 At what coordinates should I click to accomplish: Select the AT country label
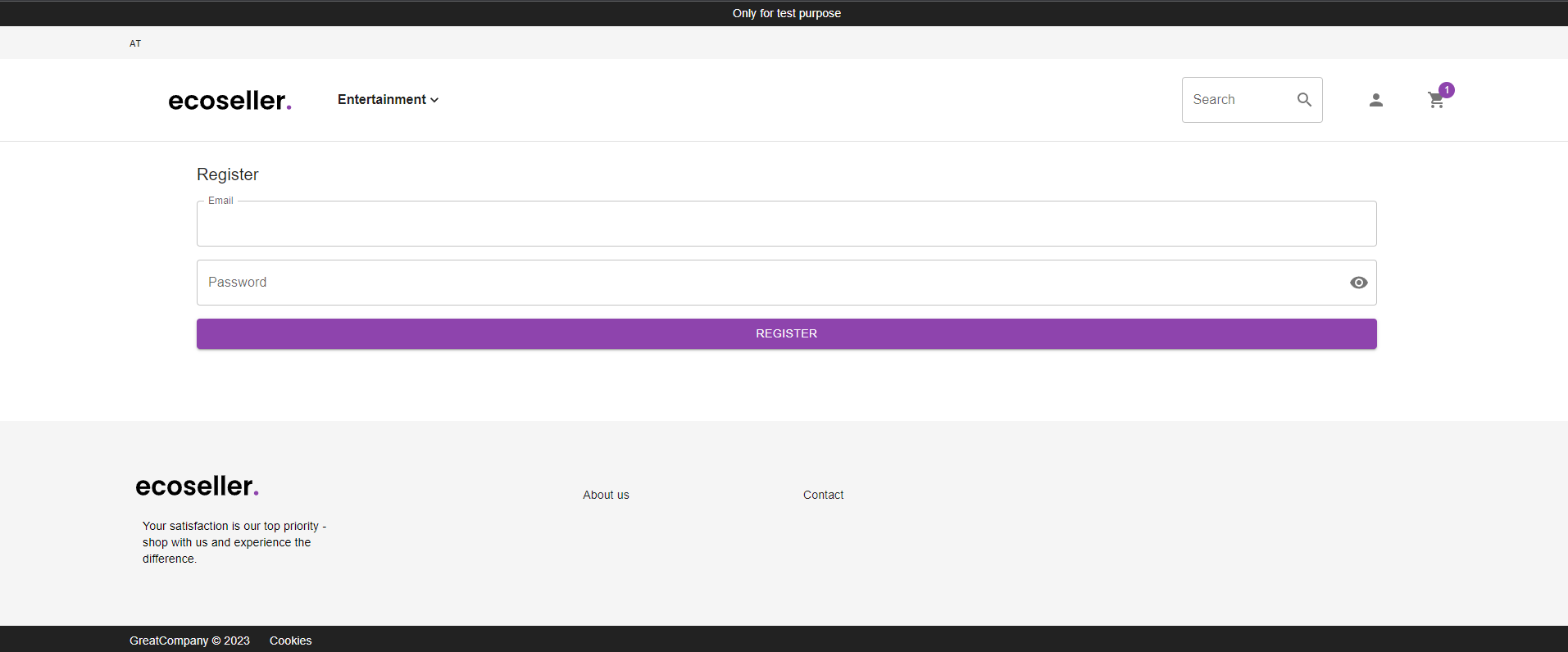pos(135,43)
